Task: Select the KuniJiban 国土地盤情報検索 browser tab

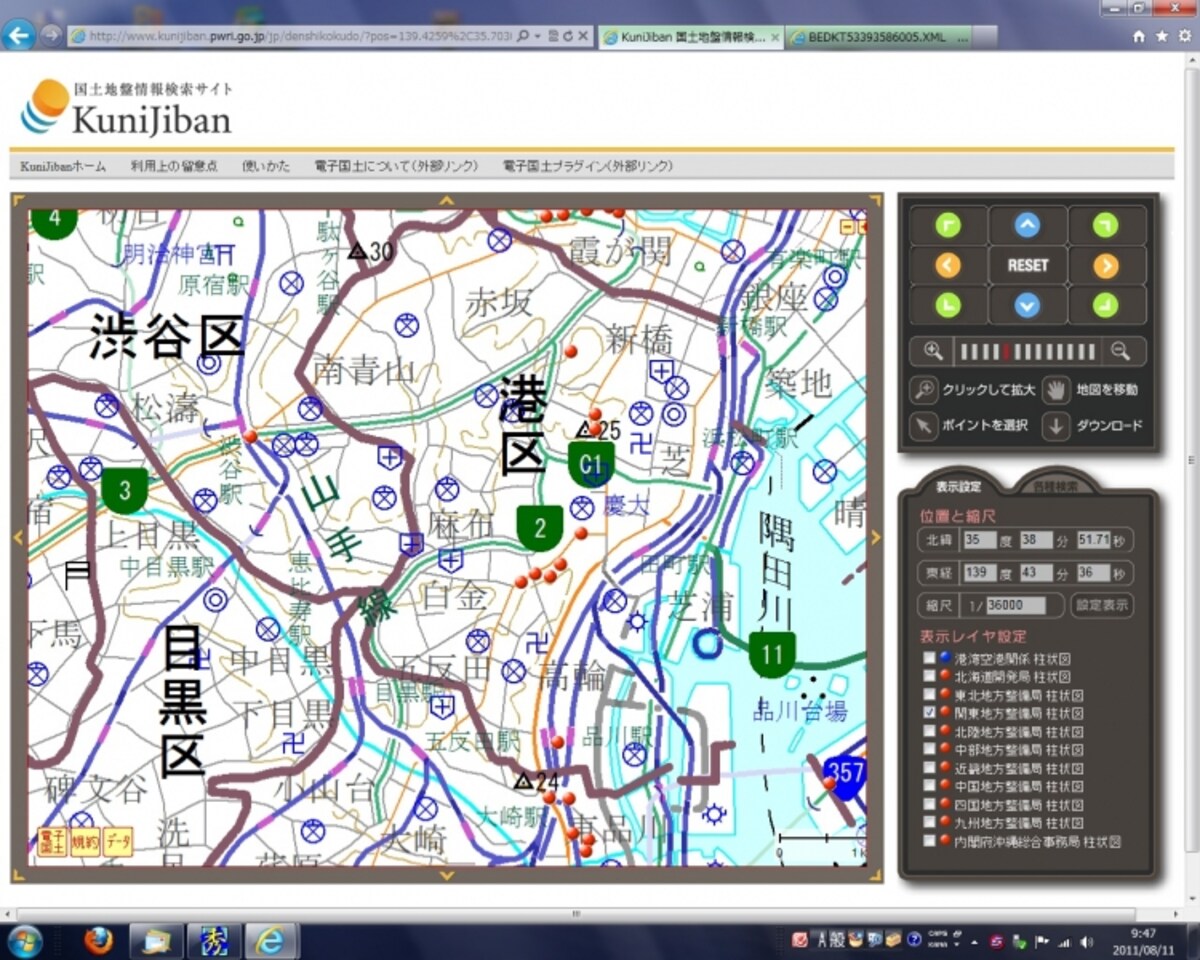Action: (x=690, y=37)
